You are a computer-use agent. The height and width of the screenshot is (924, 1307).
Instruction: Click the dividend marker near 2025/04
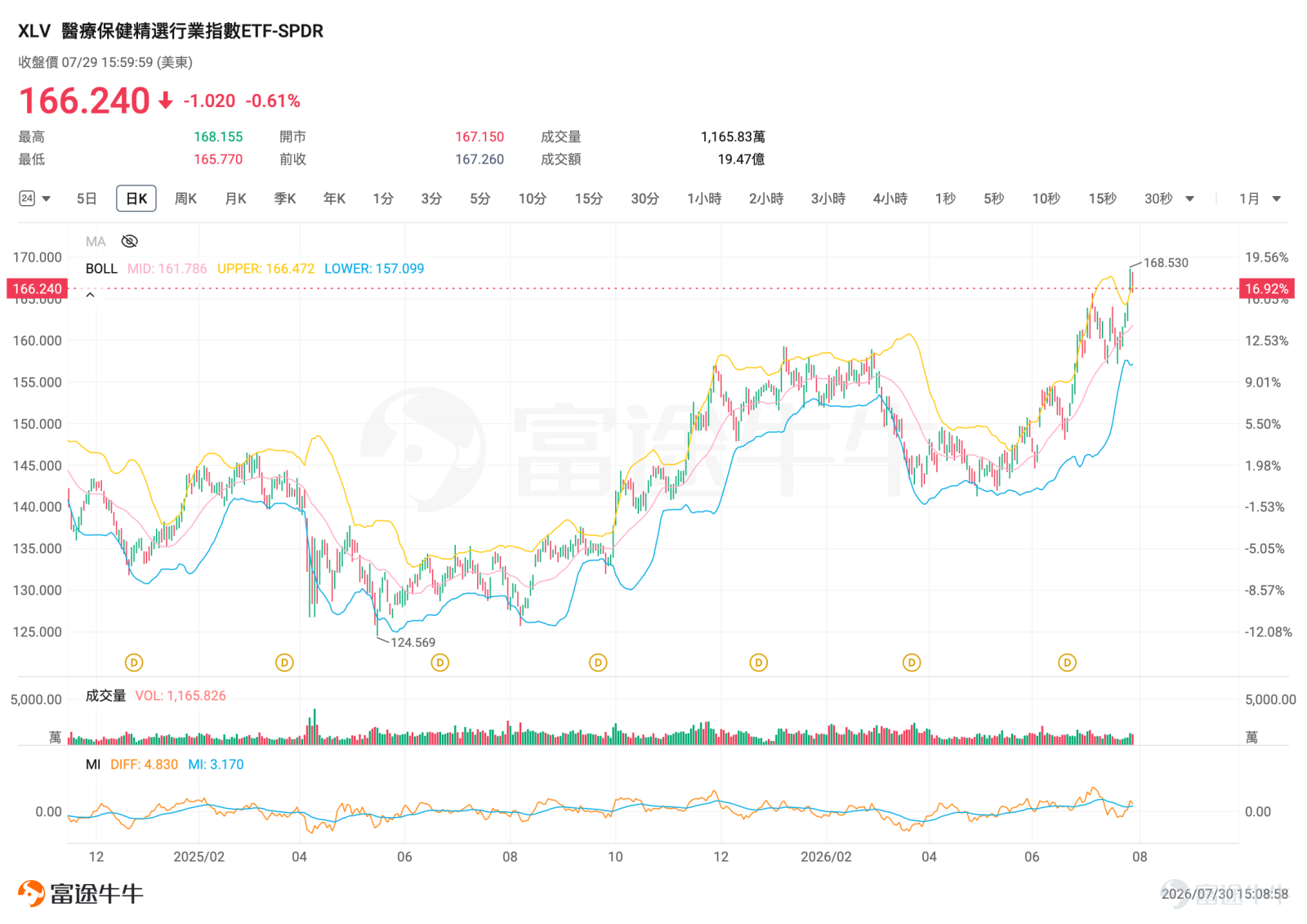click(284, 663)
